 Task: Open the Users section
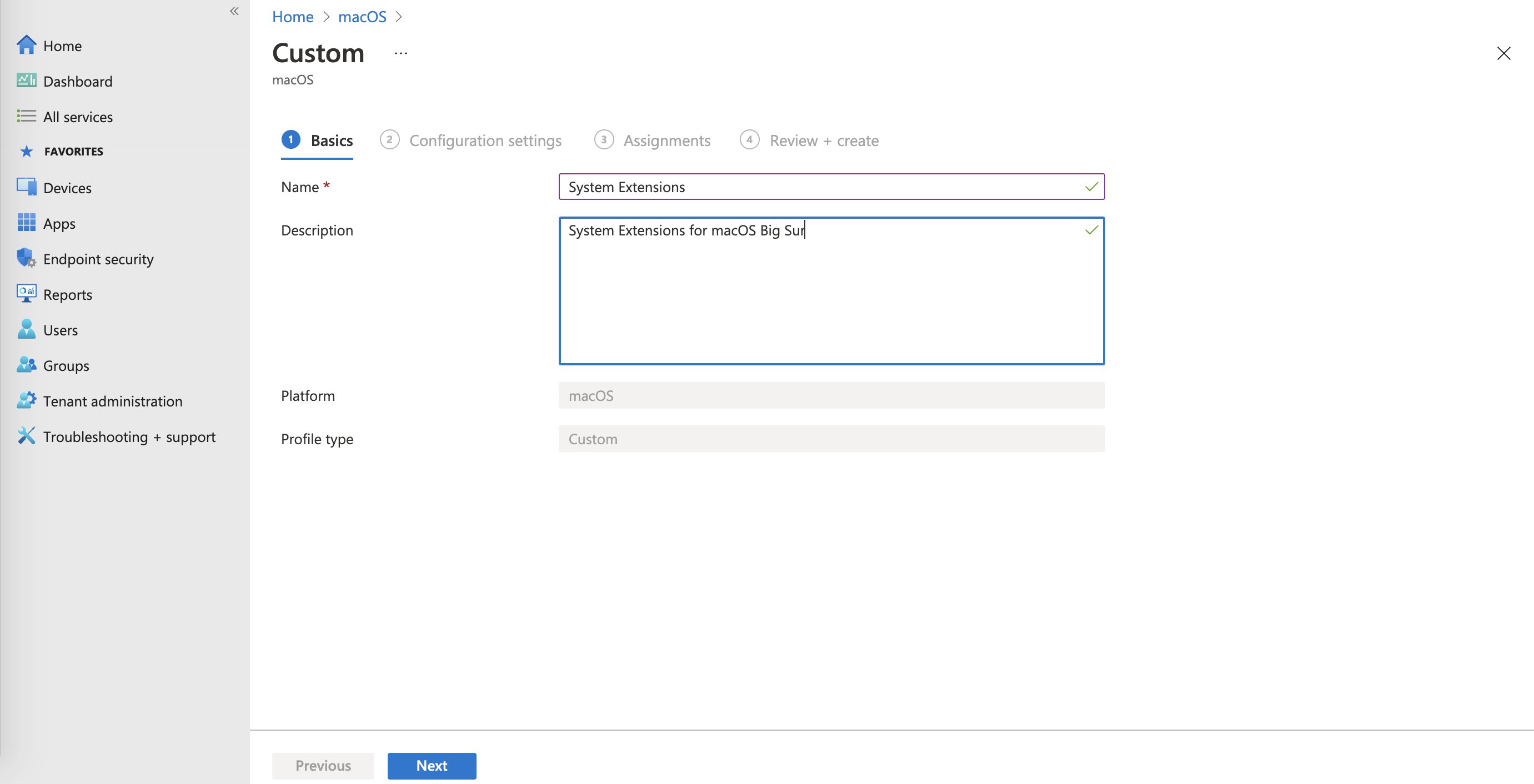click(61, 330)
